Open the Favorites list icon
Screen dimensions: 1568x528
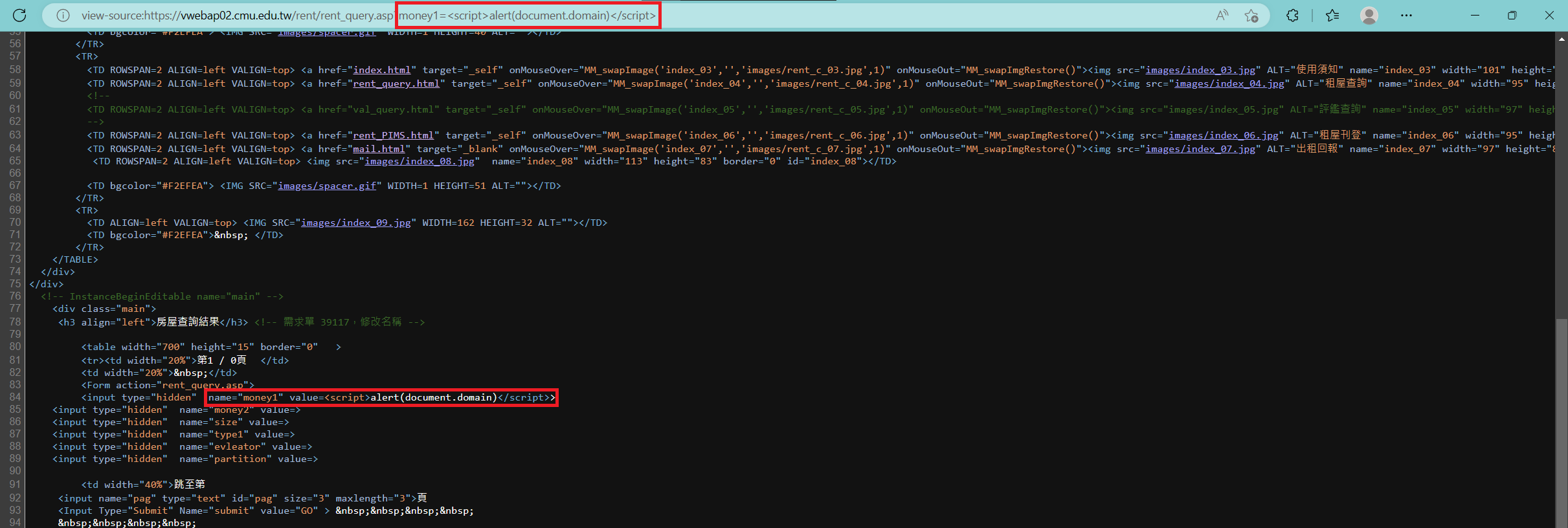point(1332,16)
